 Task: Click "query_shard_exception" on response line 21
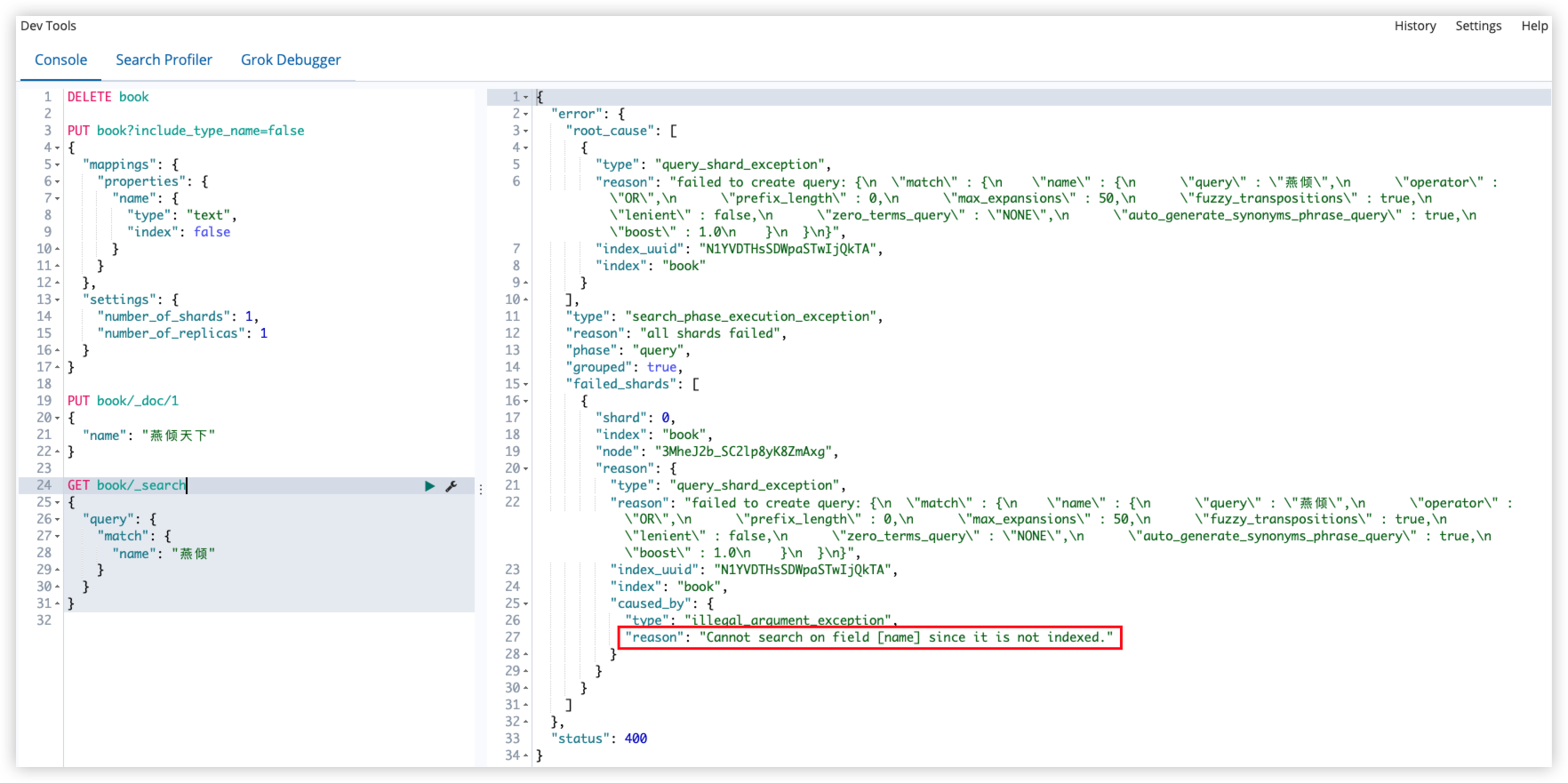click(728, 485)
